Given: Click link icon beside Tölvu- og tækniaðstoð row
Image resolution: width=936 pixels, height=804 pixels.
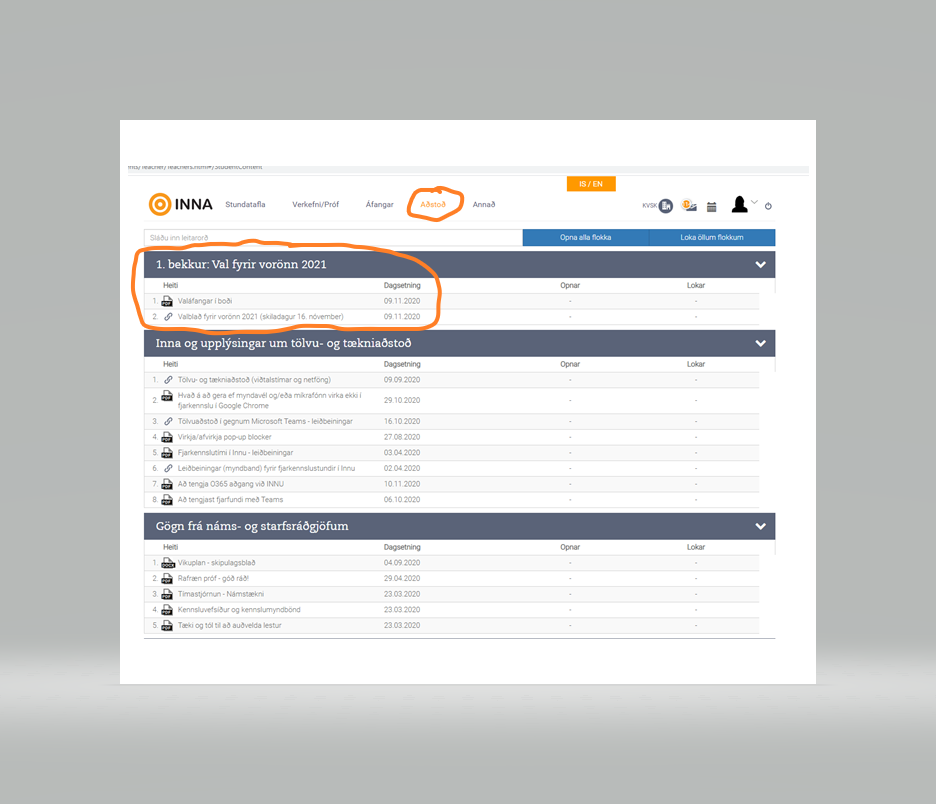Looking at the screenshot, I should pyautogui.click(x=168, y=380).
